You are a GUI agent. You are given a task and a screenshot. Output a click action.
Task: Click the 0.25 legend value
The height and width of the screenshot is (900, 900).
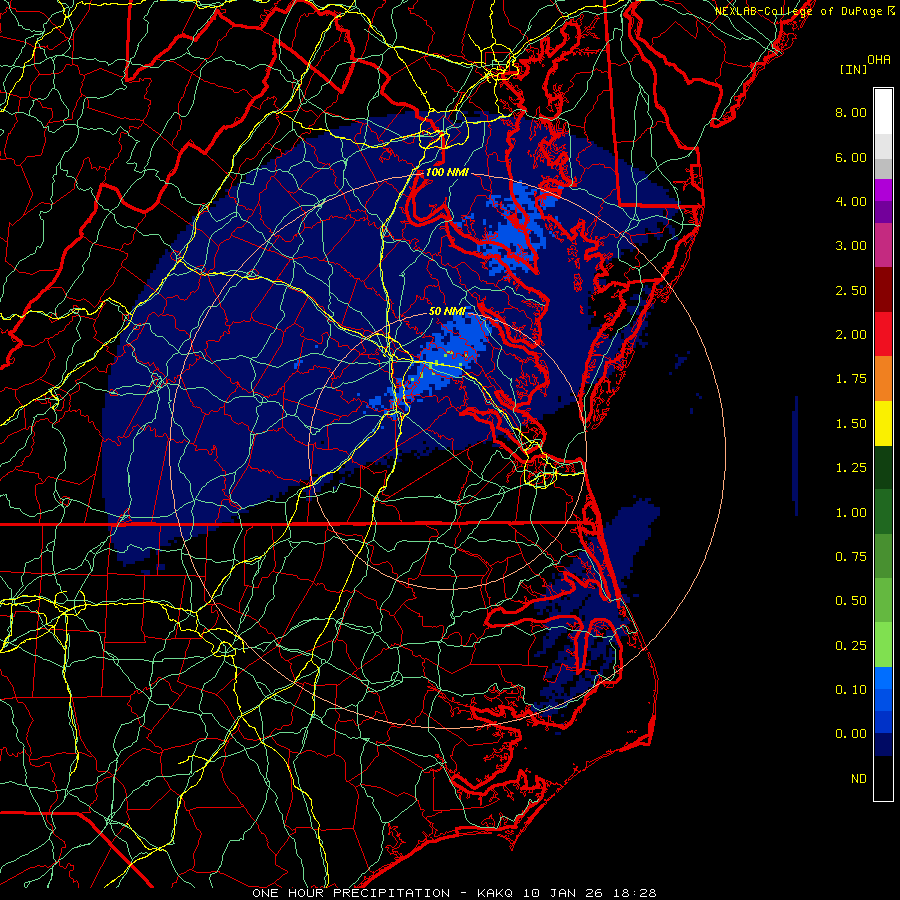[851, 646]
